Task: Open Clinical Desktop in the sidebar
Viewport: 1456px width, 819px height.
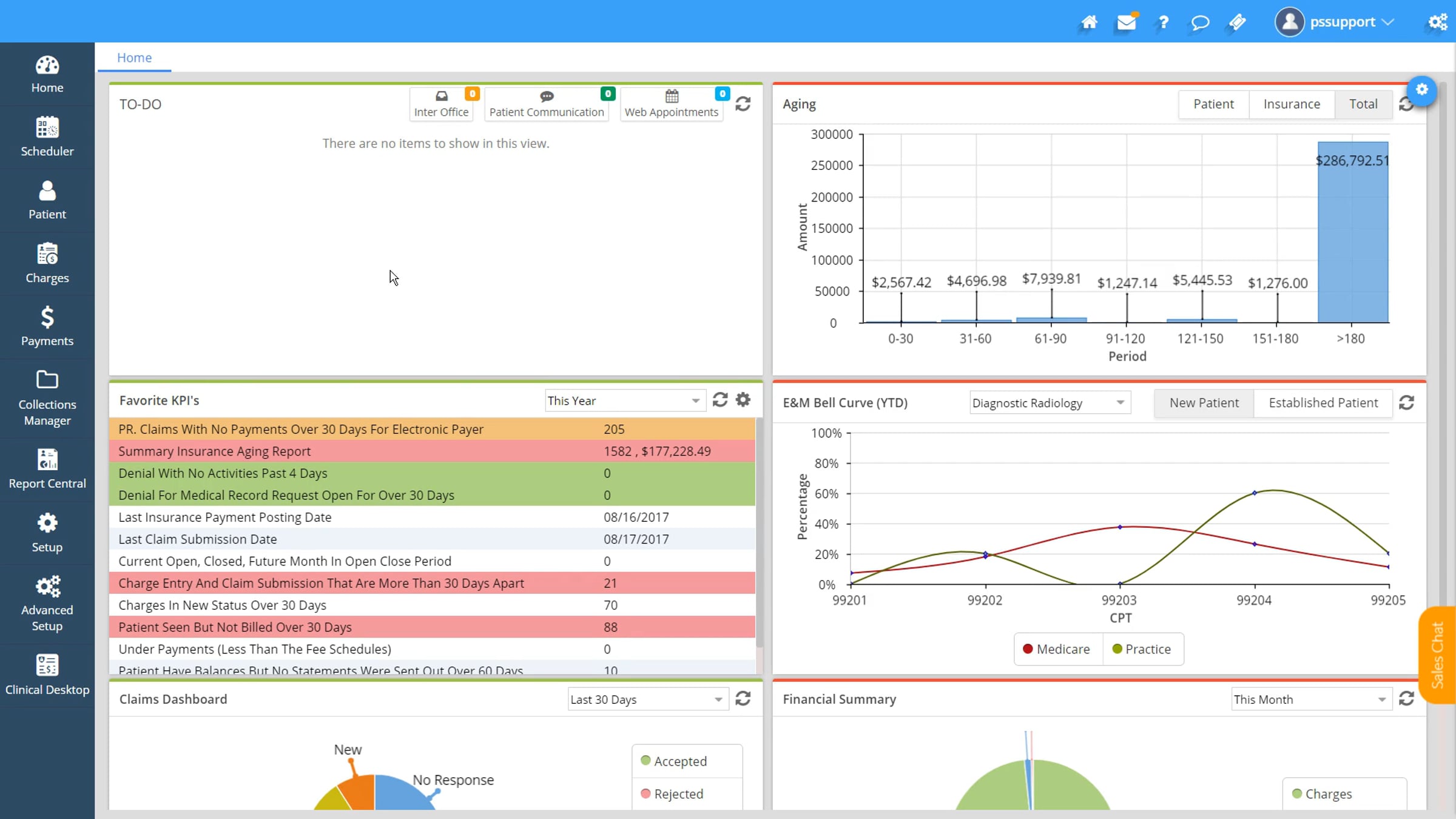Action: click(x=47, y=675)
